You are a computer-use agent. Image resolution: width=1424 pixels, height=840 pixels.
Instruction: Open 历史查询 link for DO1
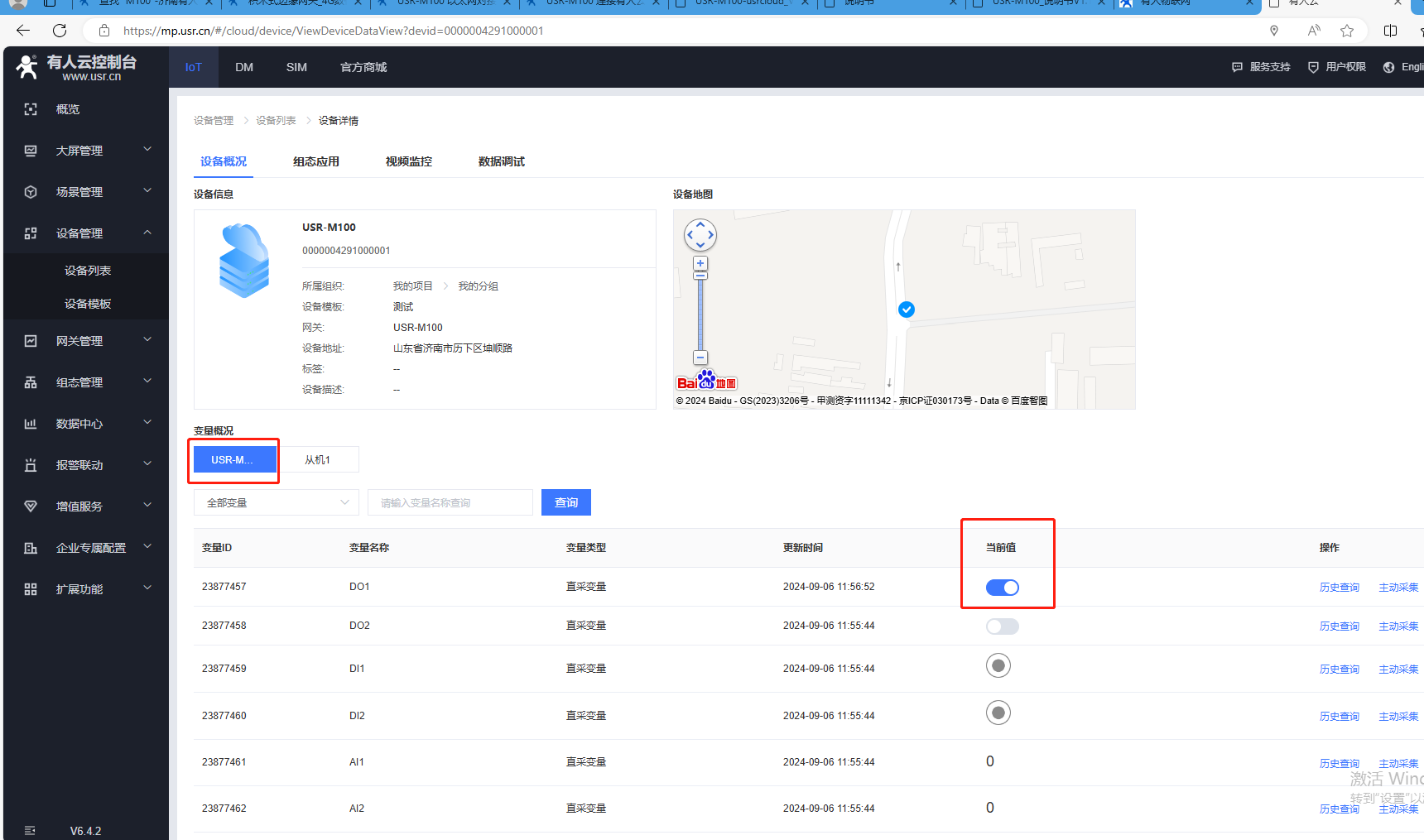click(1339, 588)
